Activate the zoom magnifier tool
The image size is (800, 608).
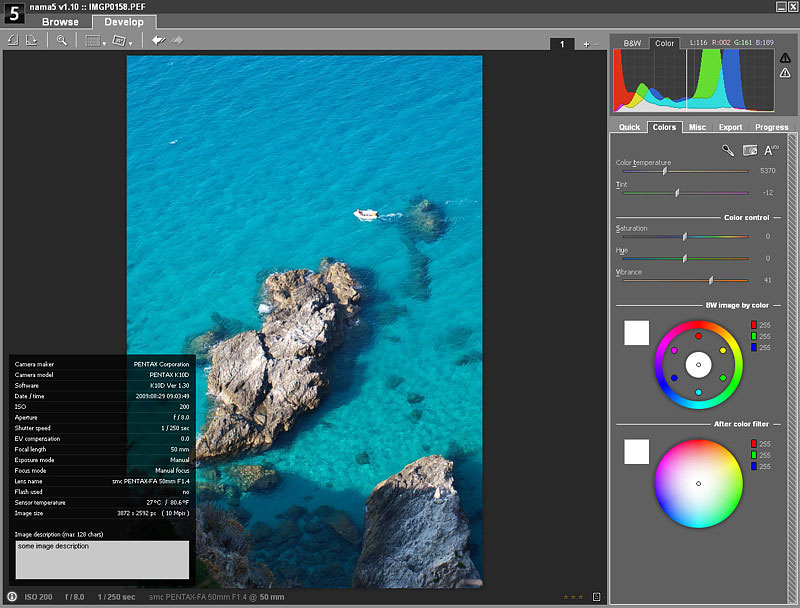(61, 40)
